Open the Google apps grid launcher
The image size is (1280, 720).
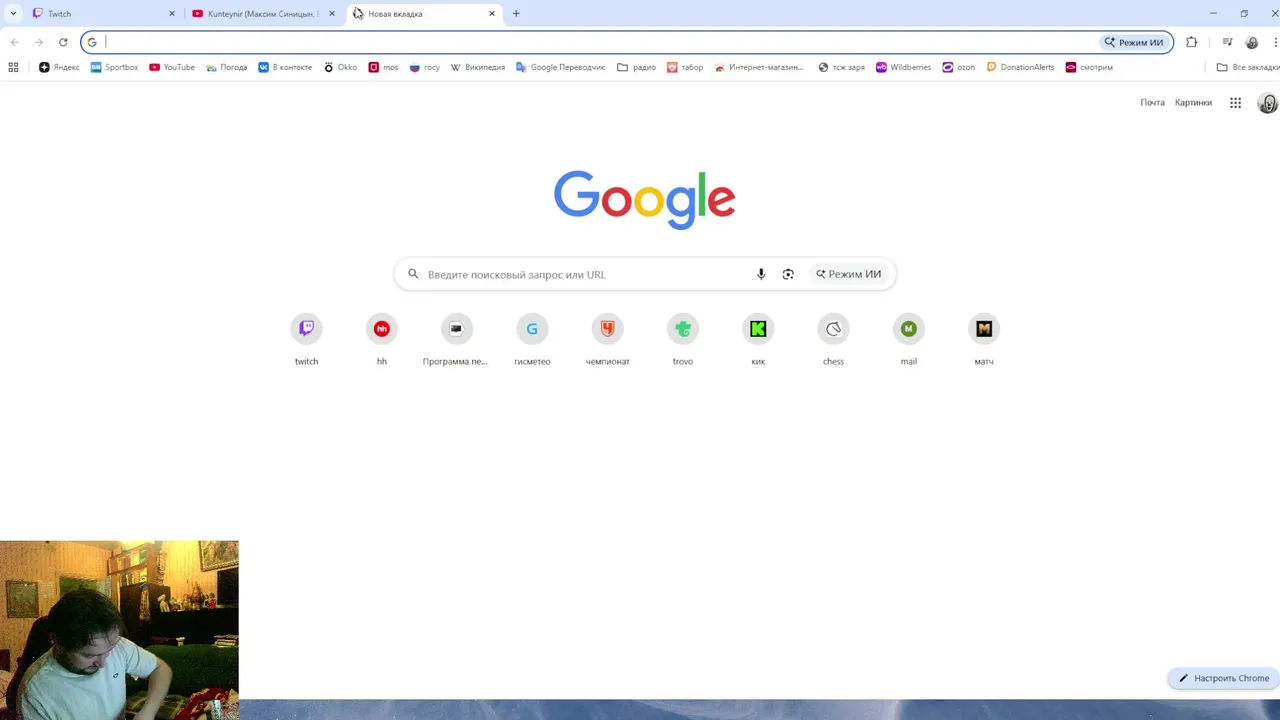1235,103
